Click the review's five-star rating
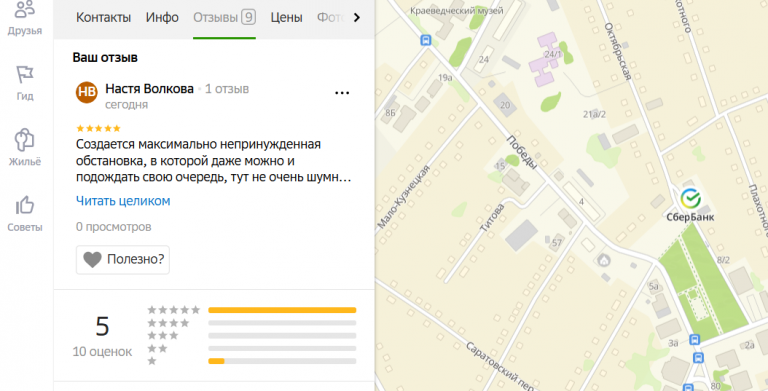768x391 pixels. 98,128
